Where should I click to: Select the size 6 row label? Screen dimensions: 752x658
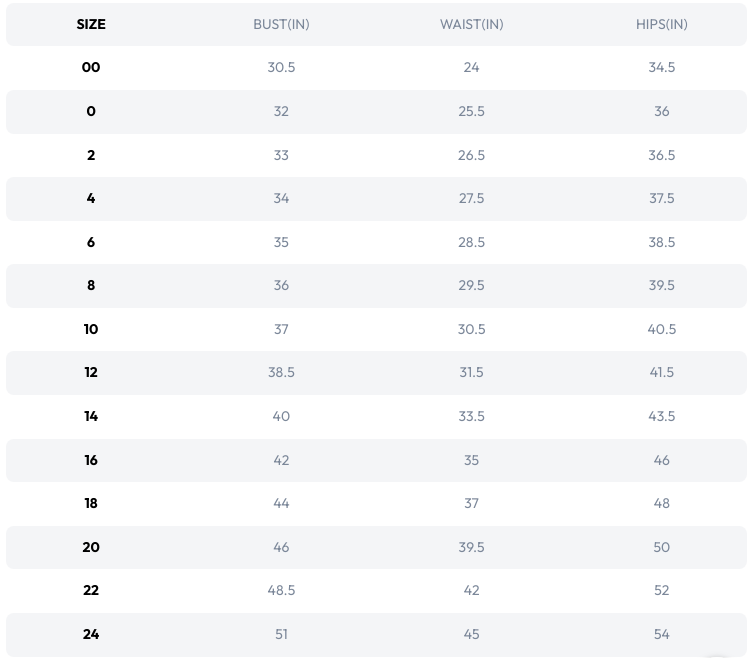pyautogui.click(x=91, y=242)
